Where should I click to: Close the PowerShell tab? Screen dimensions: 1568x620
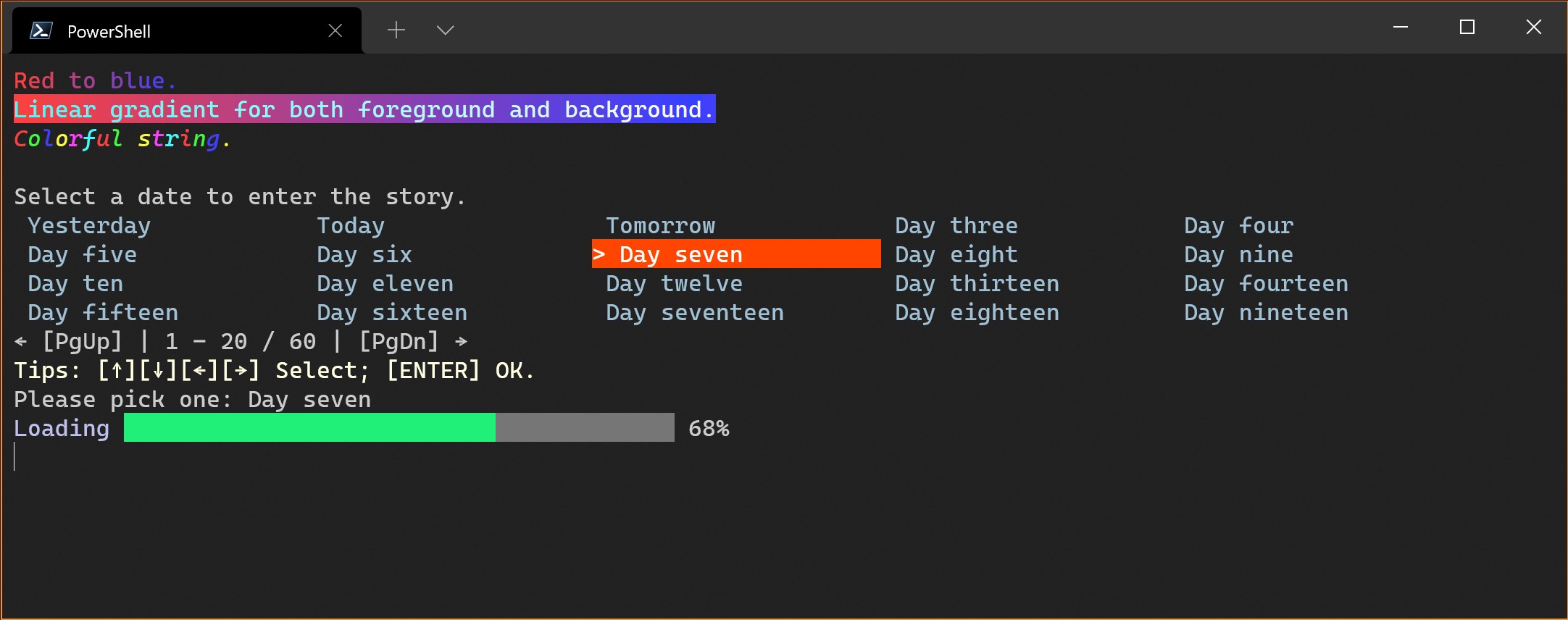pos(334,30)
